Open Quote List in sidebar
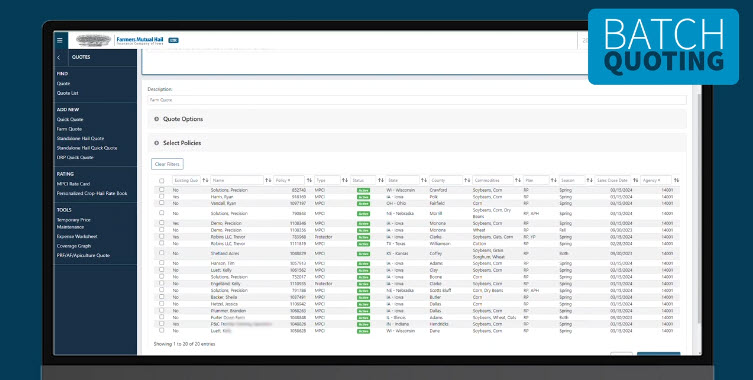This screenshot has height=380, width=753. [x=68, y=93]
